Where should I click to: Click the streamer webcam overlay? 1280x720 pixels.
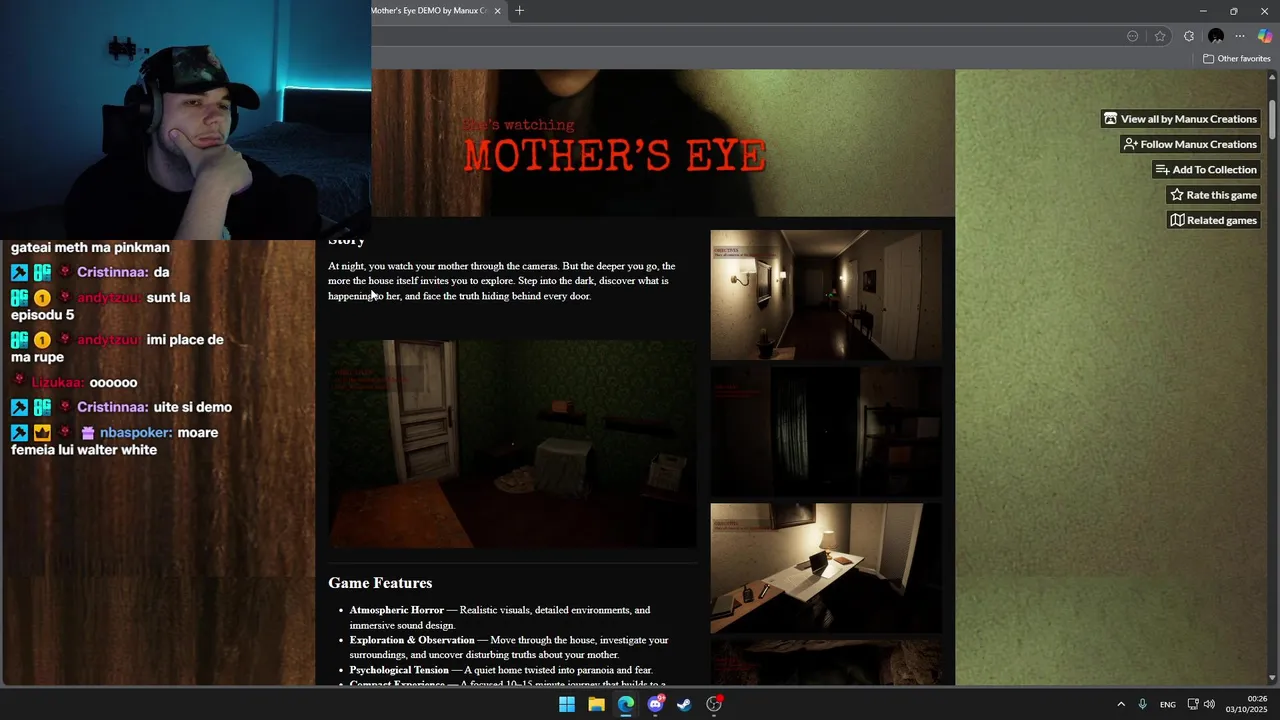pyautogui.click(x=185, y=120)
